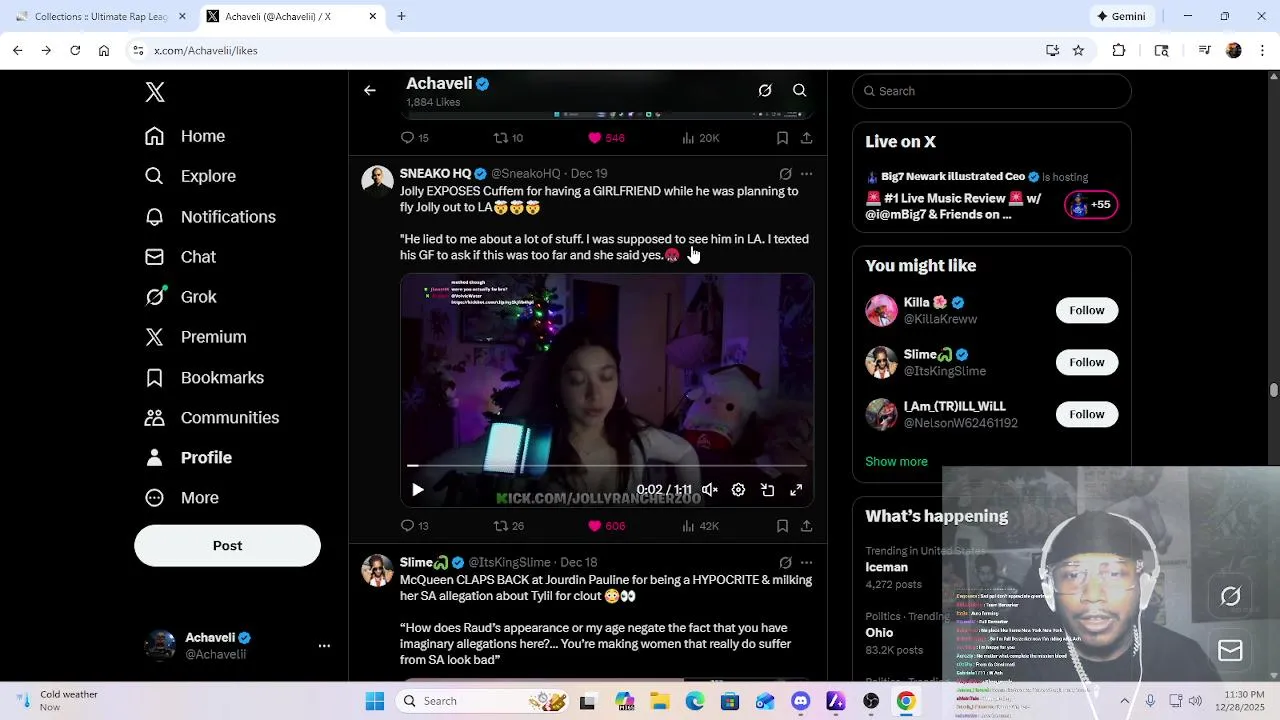
Task: Click Grok icon on Slime post
Action: [785, 563]
